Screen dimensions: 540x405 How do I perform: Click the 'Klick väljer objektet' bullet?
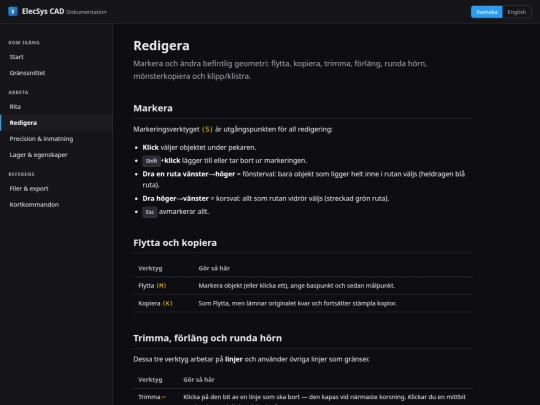pos(199,147)
